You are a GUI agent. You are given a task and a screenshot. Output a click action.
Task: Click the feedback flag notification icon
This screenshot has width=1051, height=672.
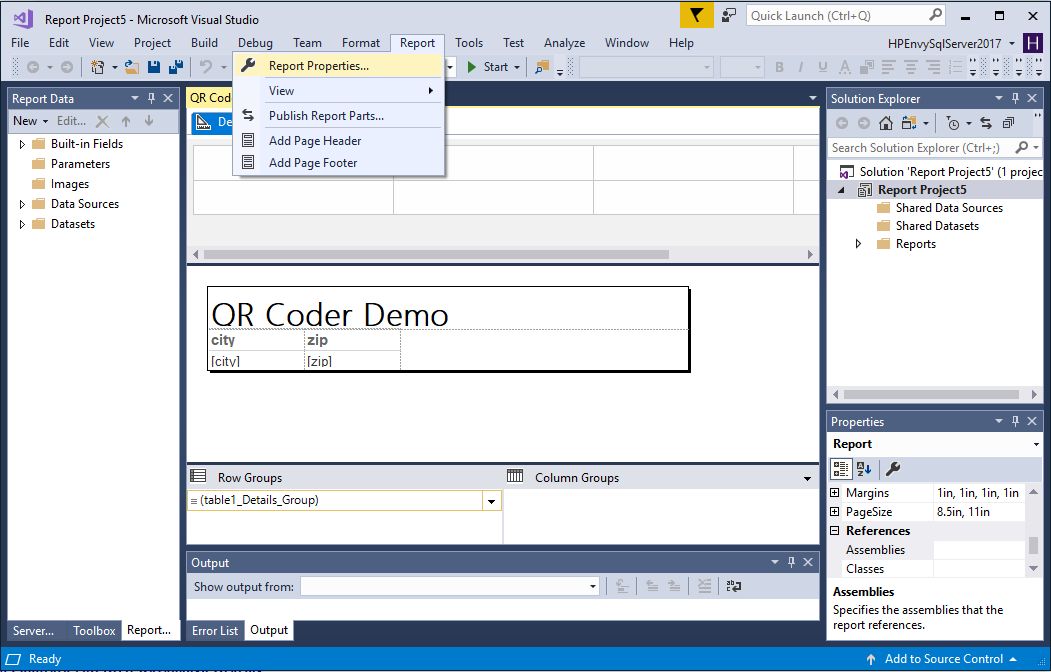[696, 15]
